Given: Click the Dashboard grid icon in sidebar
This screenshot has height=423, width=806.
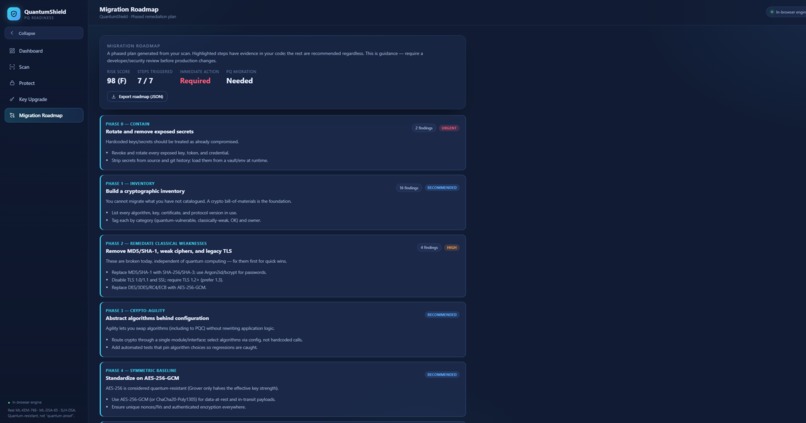Looking at the screenshot, I should pos(12,51).
